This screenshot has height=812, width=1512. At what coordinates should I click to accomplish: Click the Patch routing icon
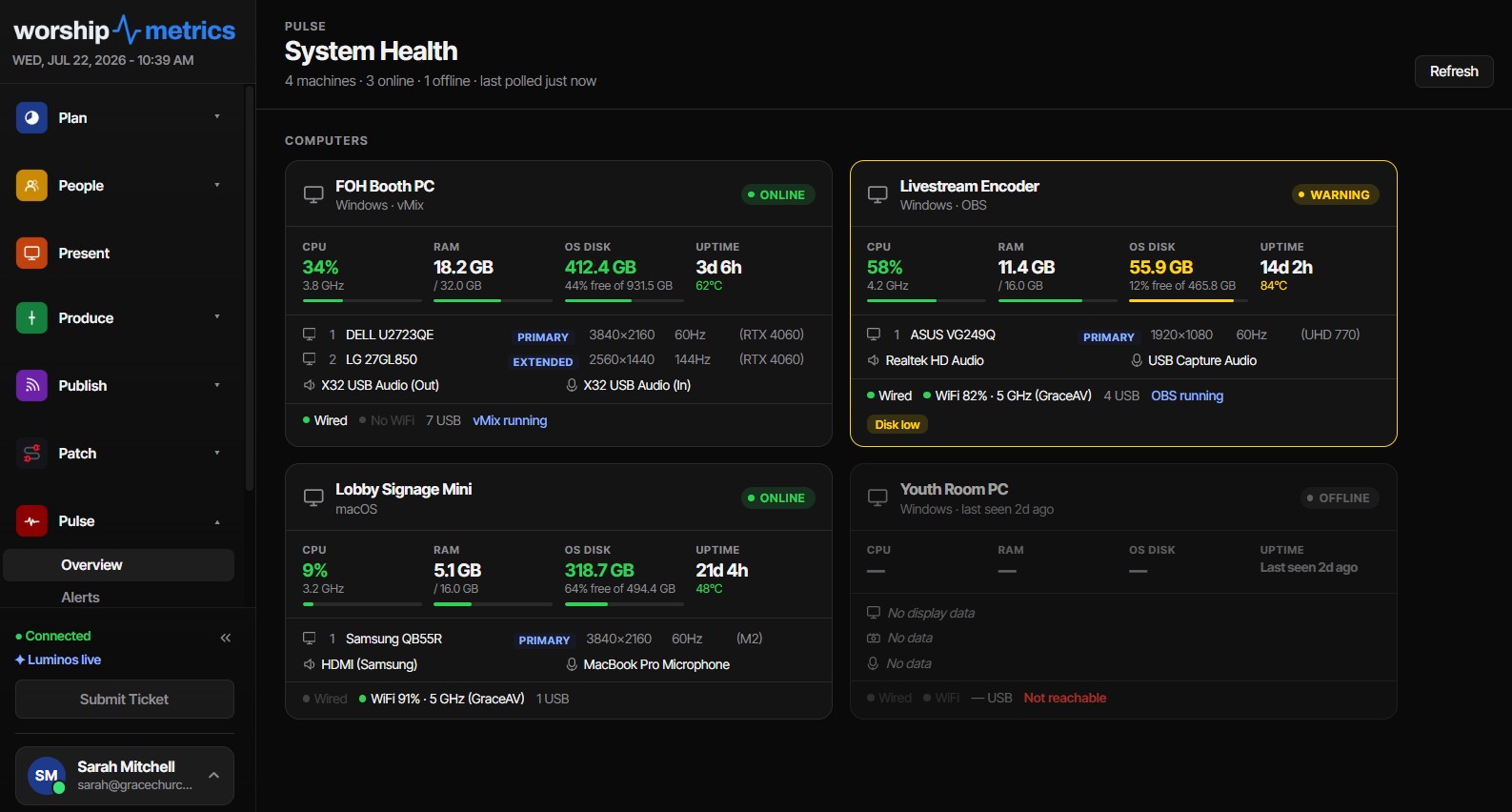tap(31, 453)
